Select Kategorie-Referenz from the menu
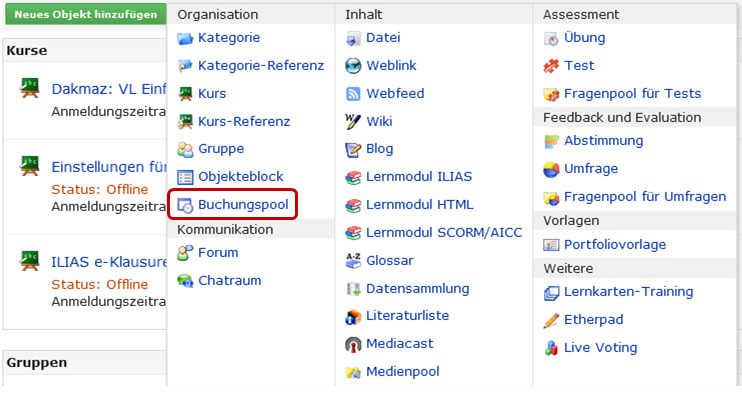 coord(261,65)
